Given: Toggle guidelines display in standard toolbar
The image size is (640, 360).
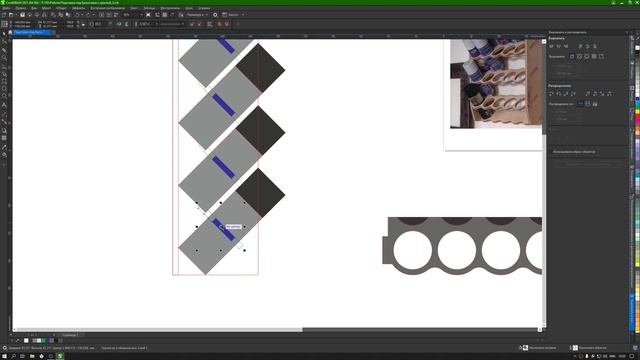Looking at the screenshot, I should 172,15.
